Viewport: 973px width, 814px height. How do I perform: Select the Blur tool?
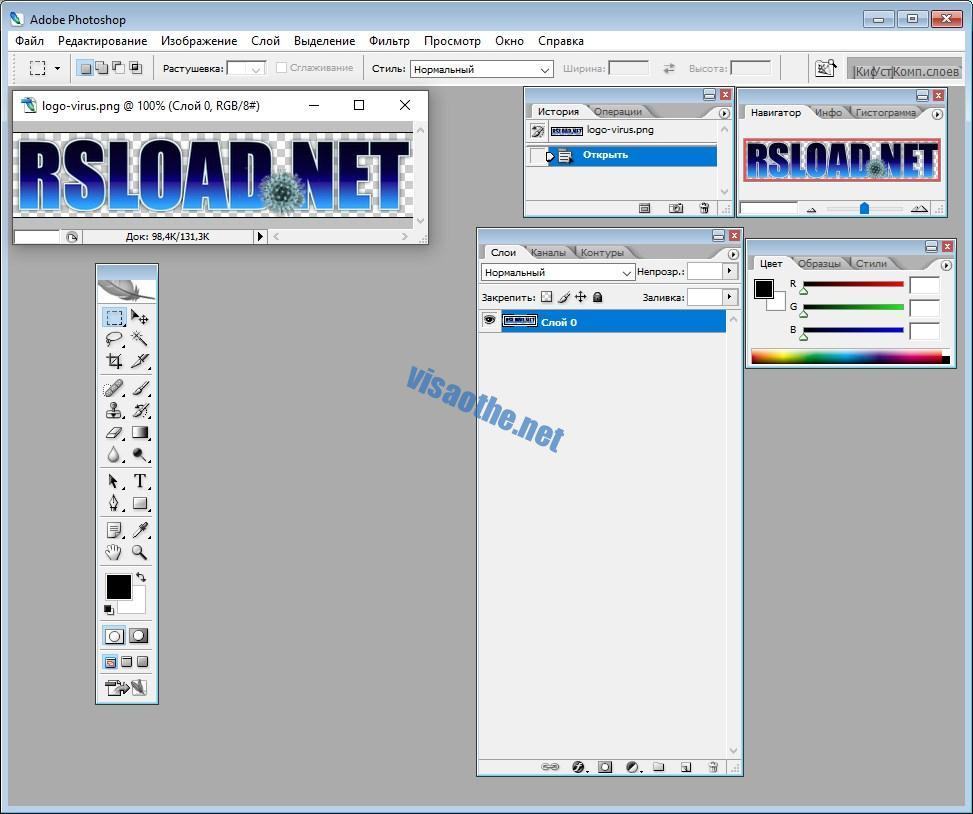click(x=114, y=455)
